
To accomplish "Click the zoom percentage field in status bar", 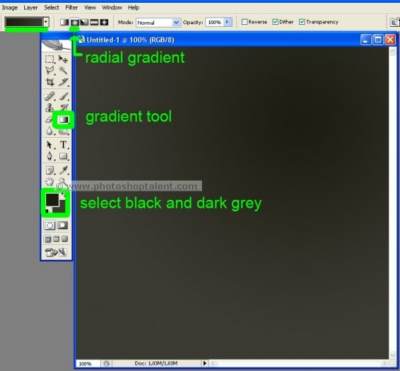I will (x=87, y=363).
